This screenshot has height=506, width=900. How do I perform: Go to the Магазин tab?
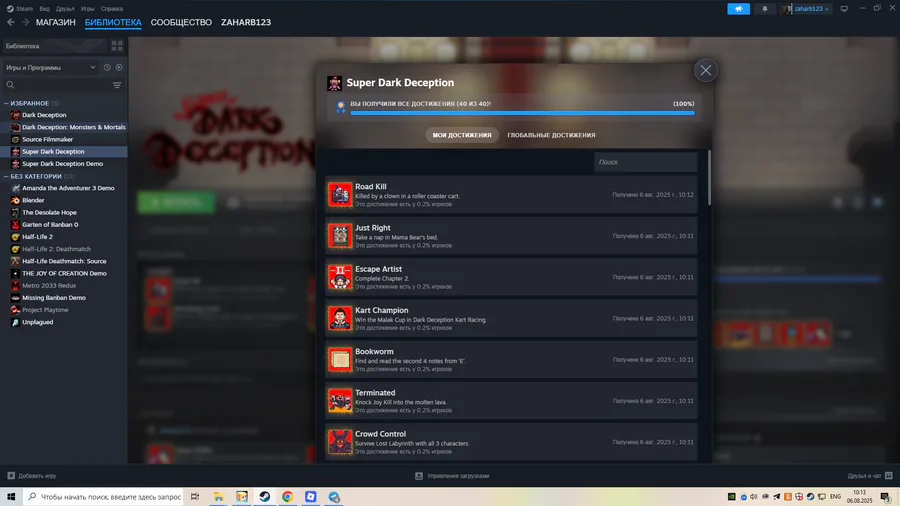(x=56, y=22)
